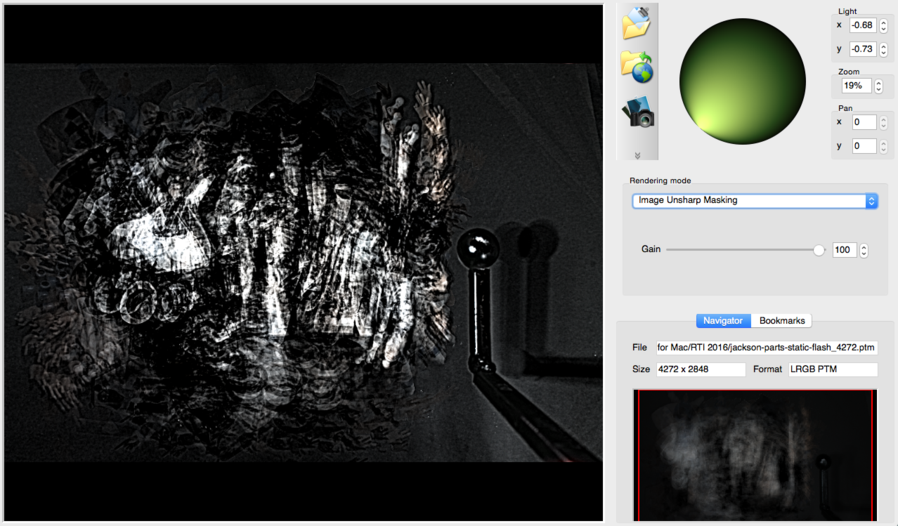
Task: Click the main RTI image viewer
Action: pos(304,263)
